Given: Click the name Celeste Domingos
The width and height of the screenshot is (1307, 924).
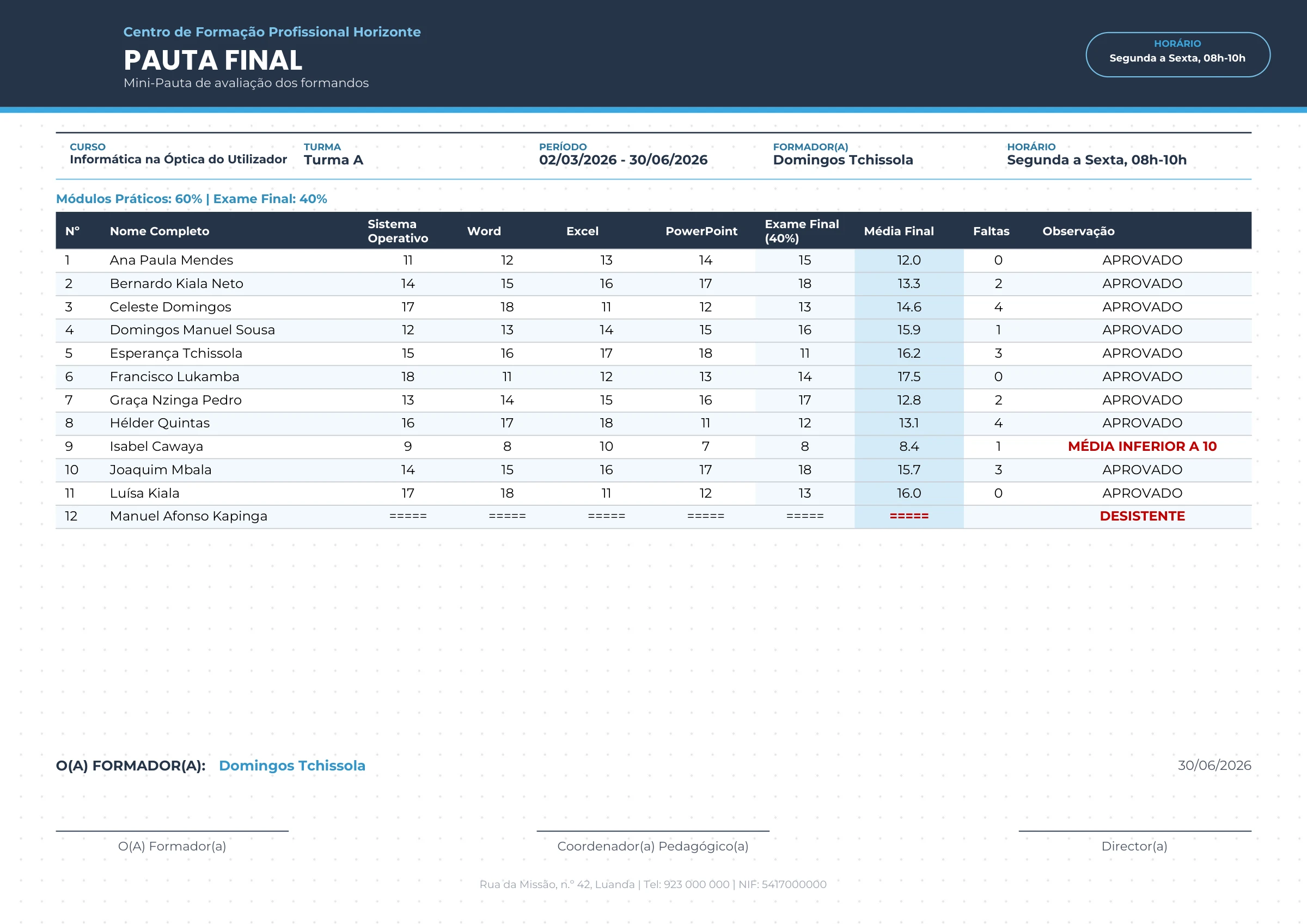Looking at the screenshot, I should (x=170, y=307).
